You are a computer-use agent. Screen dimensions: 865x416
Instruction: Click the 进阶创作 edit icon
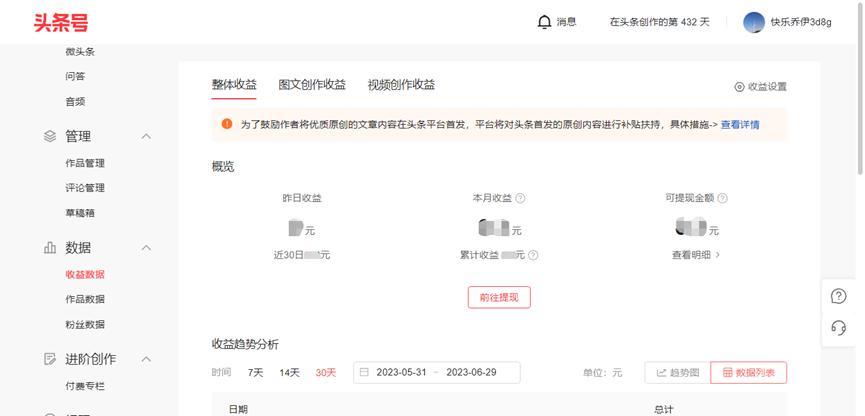50,359
